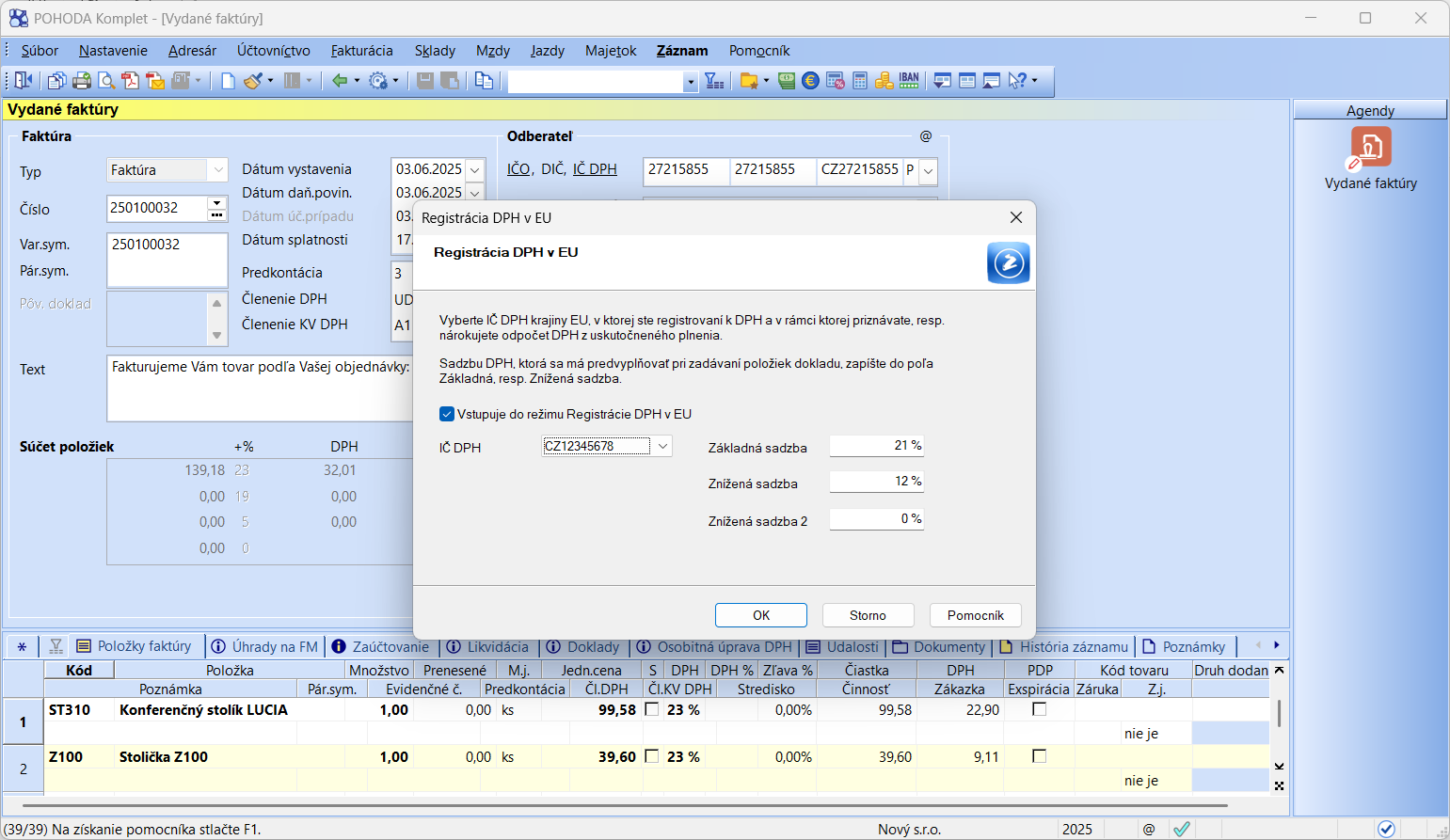The image size is (1450, 840).
Task: Toggle the S checkbox in the ST310 row
Action: click(x=652, y=709)
